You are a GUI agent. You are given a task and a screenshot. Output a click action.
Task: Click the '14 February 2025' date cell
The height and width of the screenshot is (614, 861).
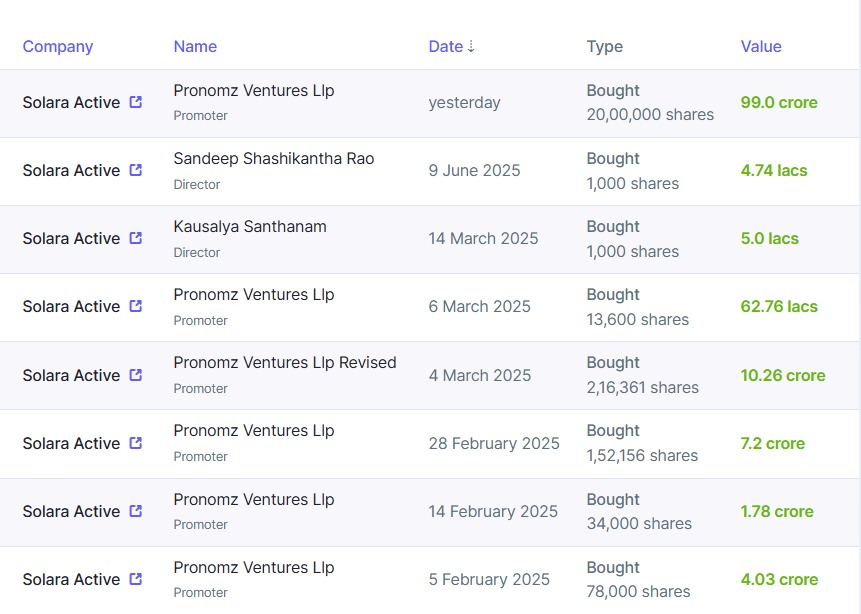(493, 512)
